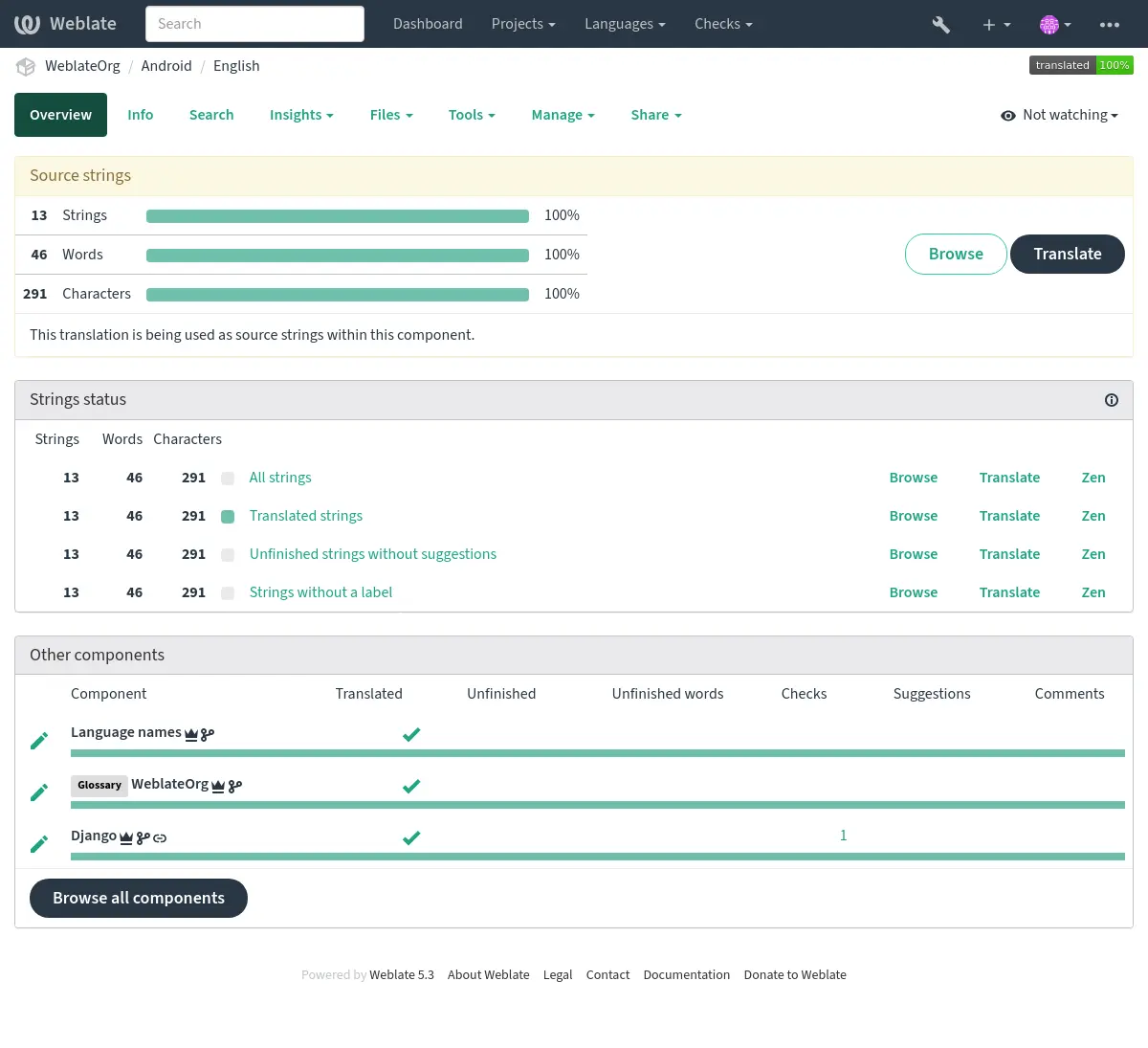Switch to the Search tab
The image size is (1148, 1048).
point(211,115)
